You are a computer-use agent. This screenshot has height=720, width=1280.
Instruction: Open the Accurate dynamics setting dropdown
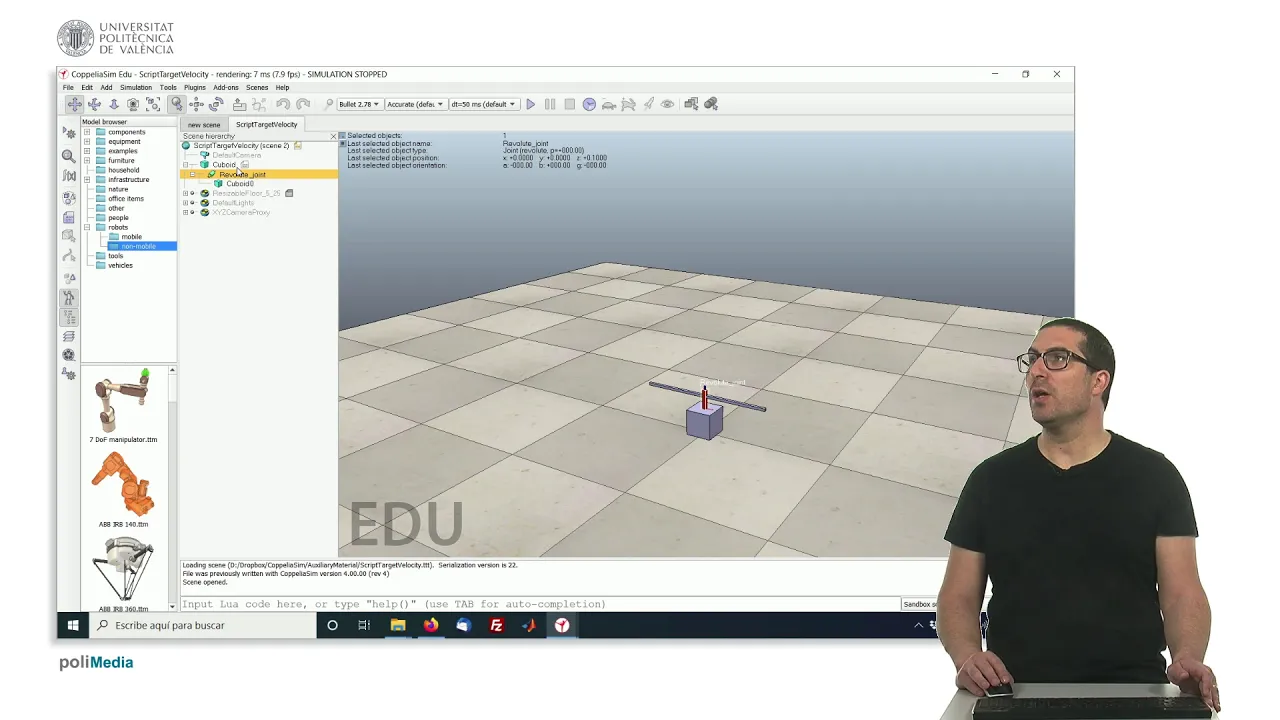pyautogui.click(x=415, y=104)
